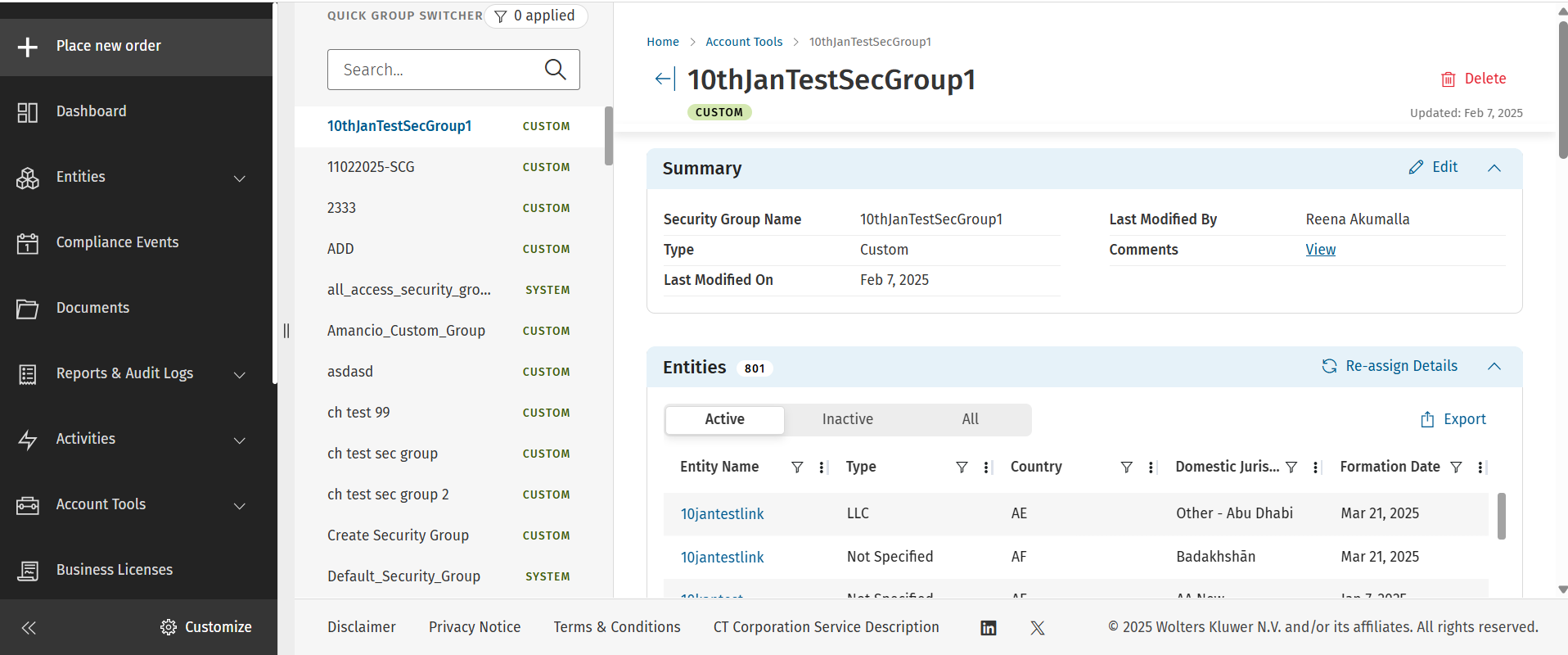The height and width of the screenshot is (655, 1568).
Task: Expand the Activities menu chevron
Action: point(240,440)
